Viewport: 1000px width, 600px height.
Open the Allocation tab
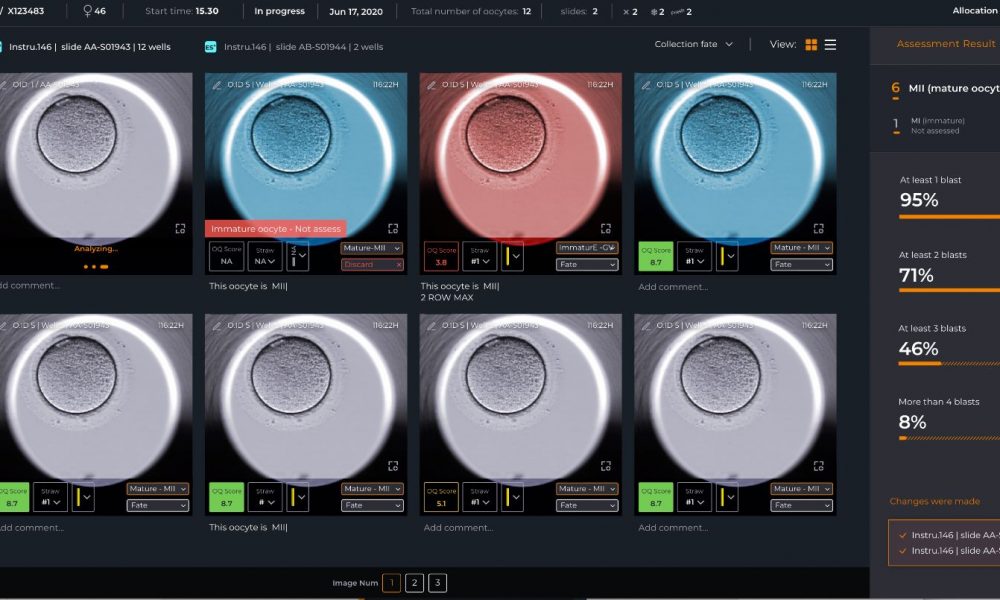[975, 11]
